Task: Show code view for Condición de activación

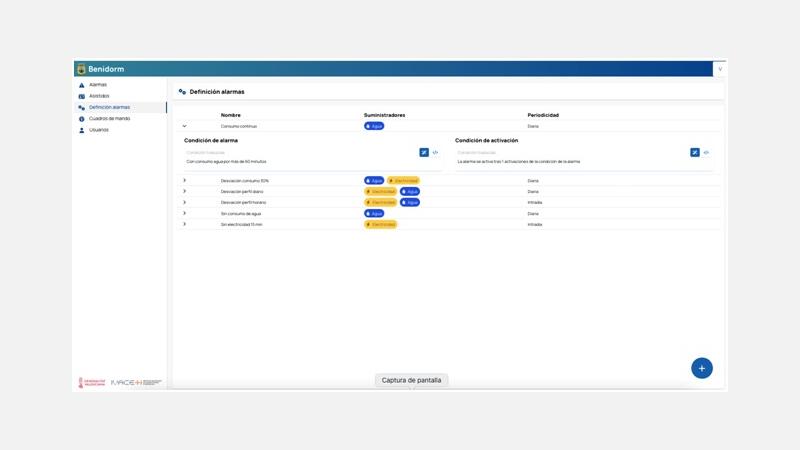Action: [x=706, y=152]
